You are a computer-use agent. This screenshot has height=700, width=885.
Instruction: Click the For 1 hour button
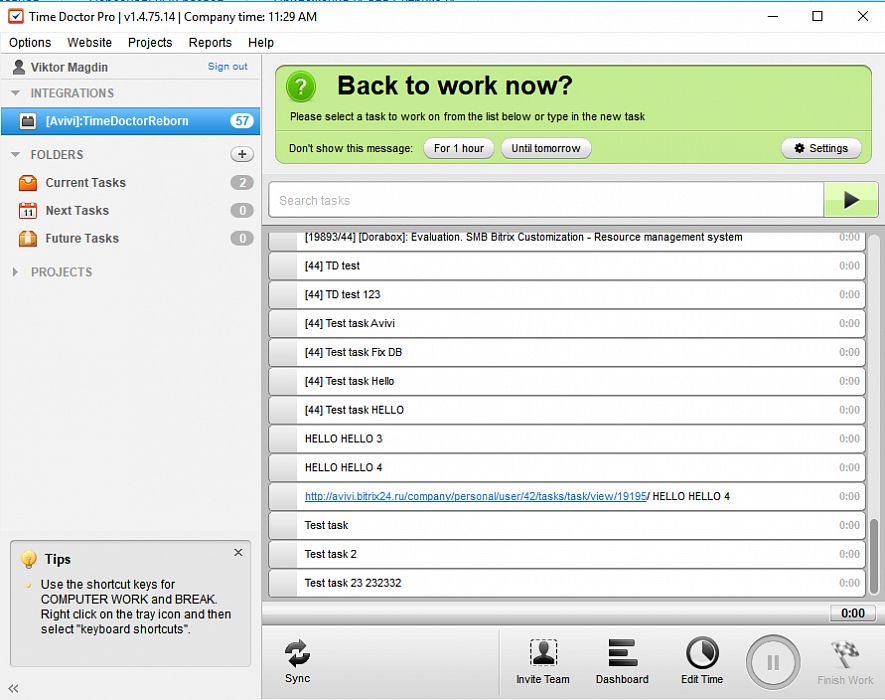(x=459, y=148)
